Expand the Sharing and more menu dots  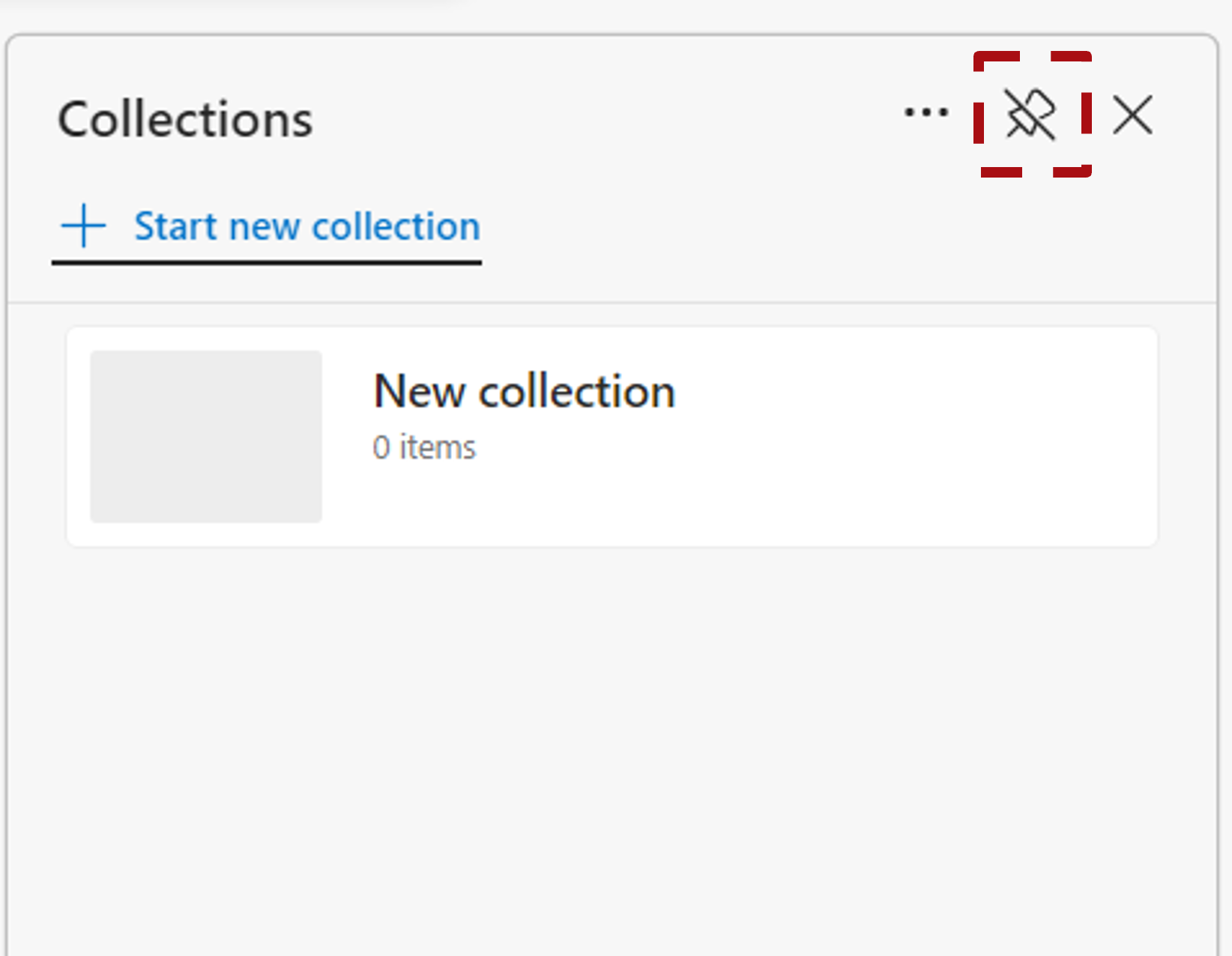[x=926, y=114]
